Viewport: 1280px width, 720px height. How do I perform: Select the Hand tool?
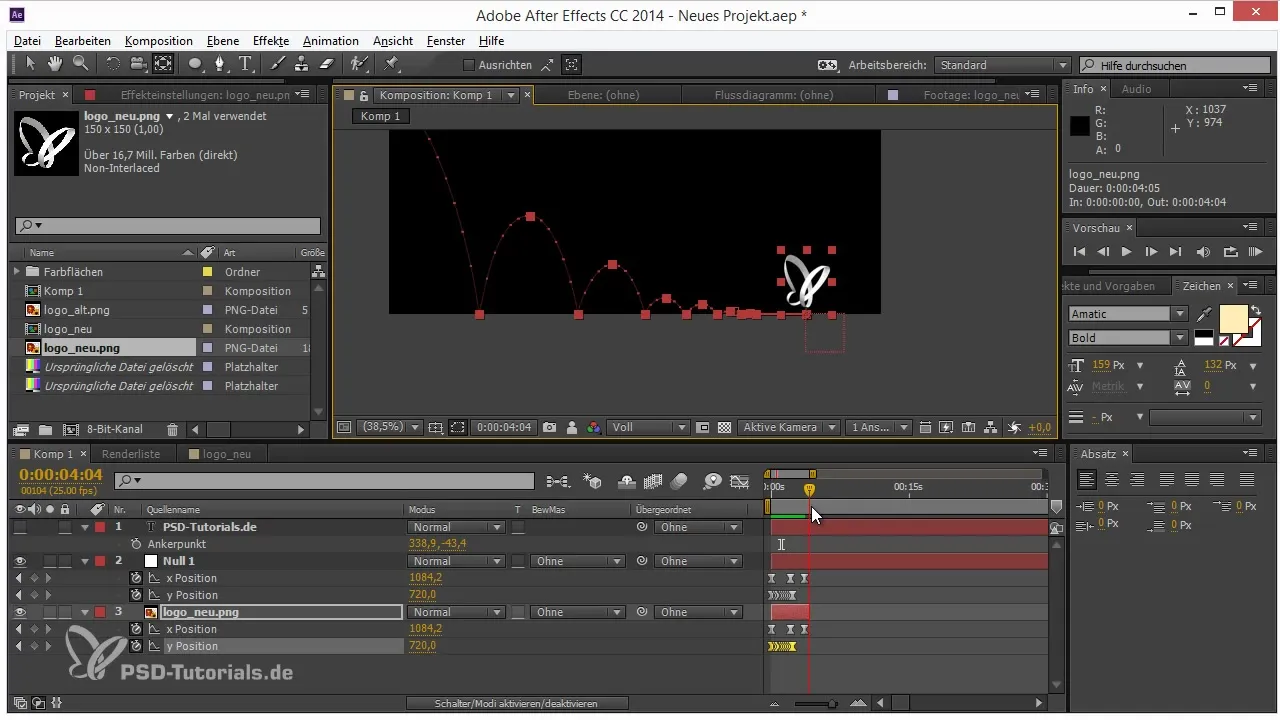tap(55, 64)
